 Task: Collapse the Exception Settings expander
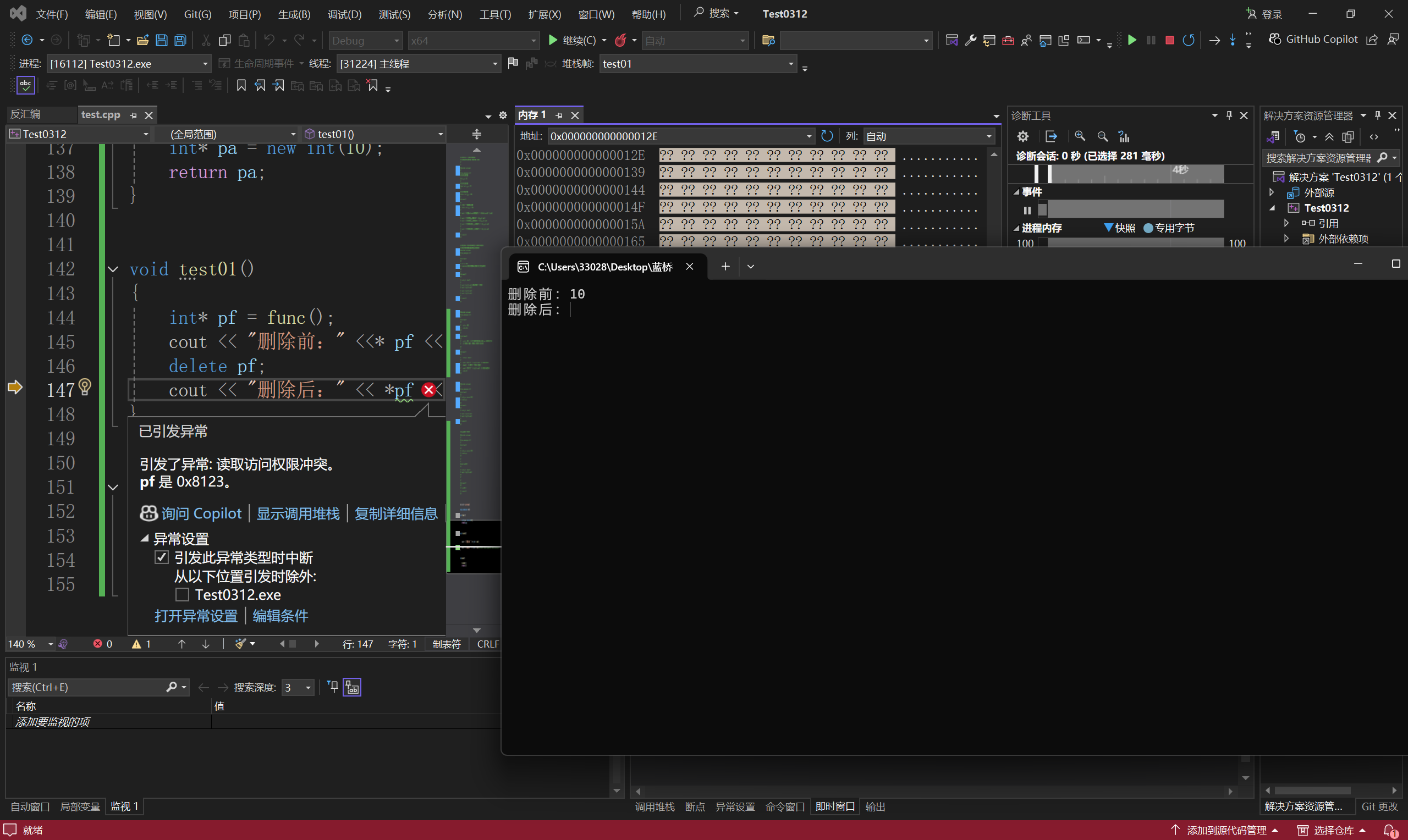click(145, 539)
